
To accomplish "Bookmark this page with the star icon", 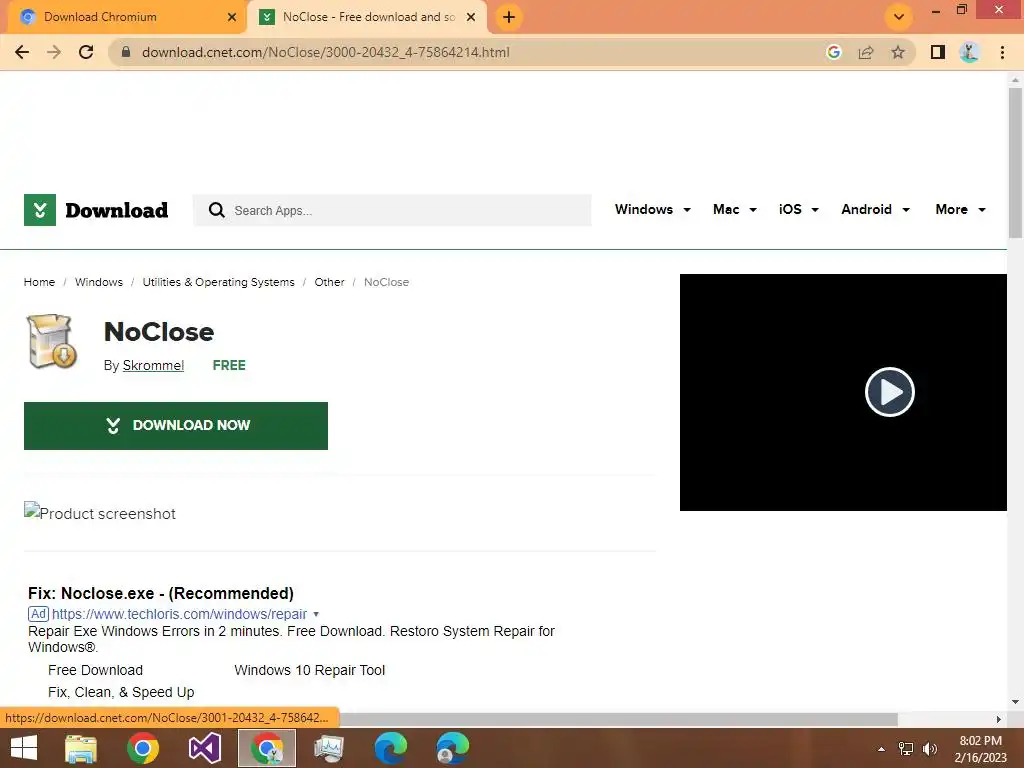I will (x=898, y=52).
